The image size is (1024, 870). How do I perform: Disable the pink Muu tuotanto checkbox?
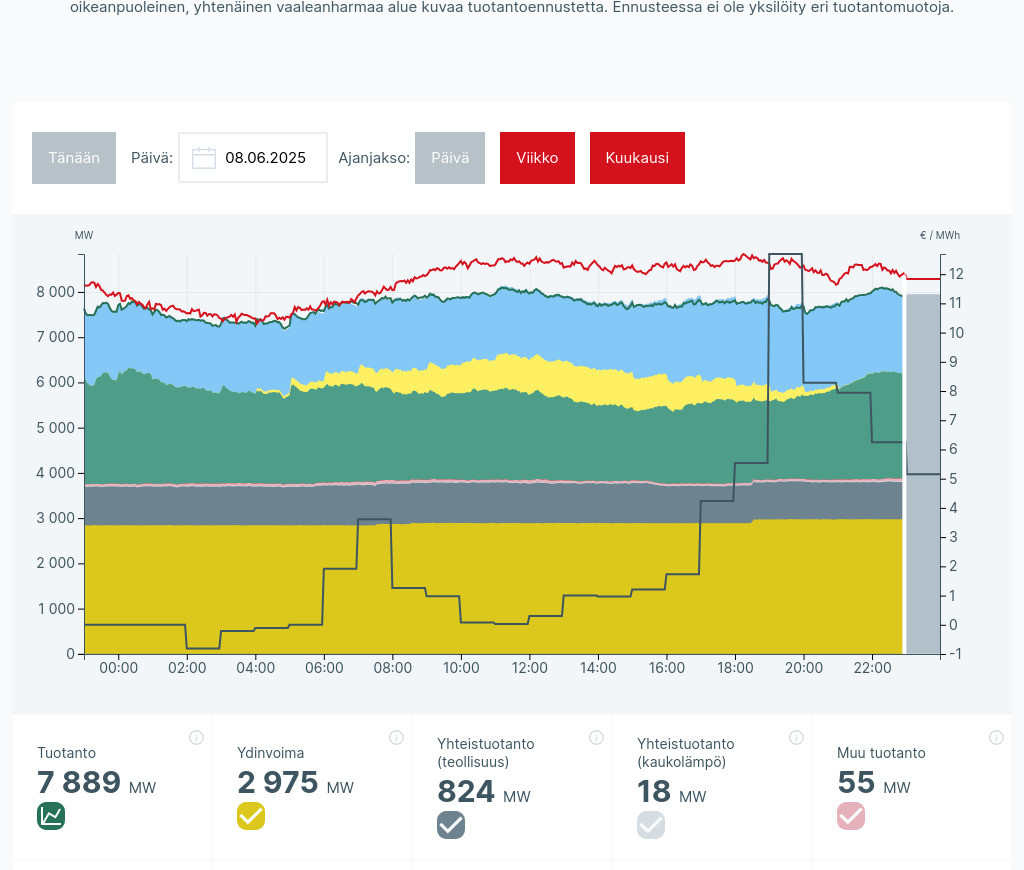[x=851, y=816]
